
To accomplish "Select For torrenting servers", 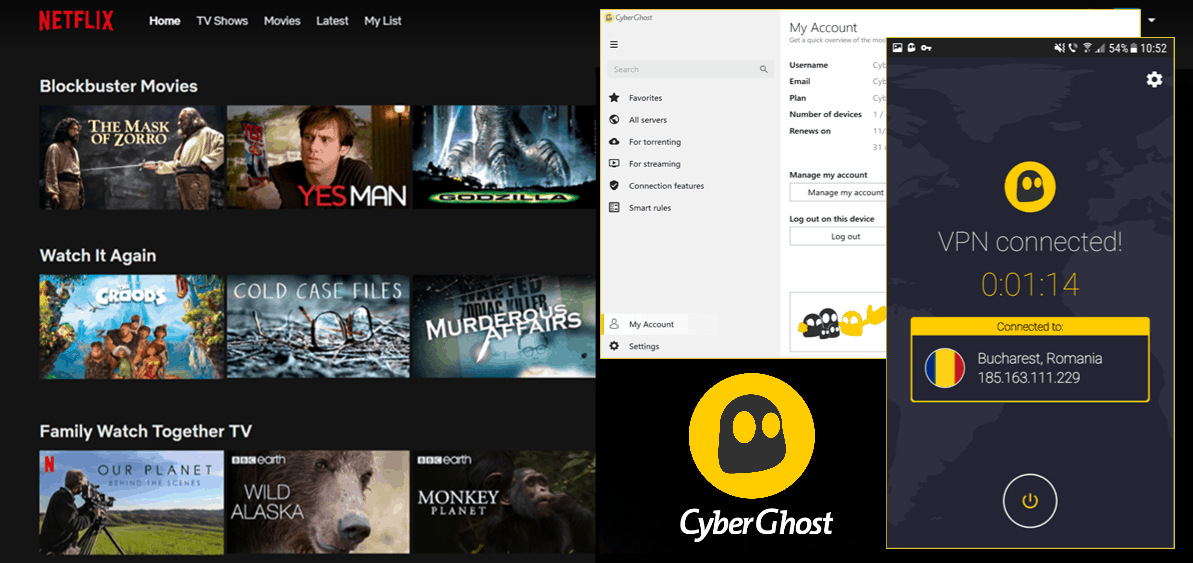I will (654, 142).
